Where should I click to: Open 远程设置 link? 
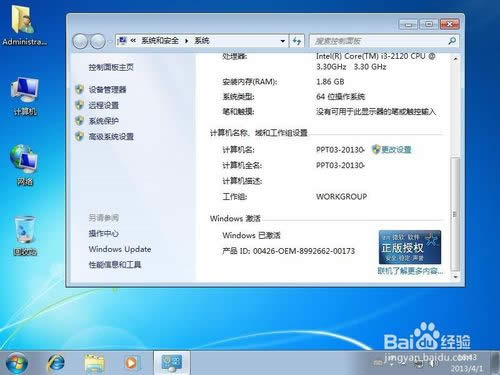click(104, 105)
